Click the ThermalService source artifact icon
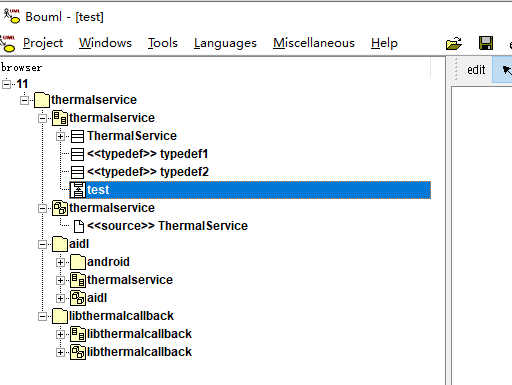 click(x=79, y=226)
